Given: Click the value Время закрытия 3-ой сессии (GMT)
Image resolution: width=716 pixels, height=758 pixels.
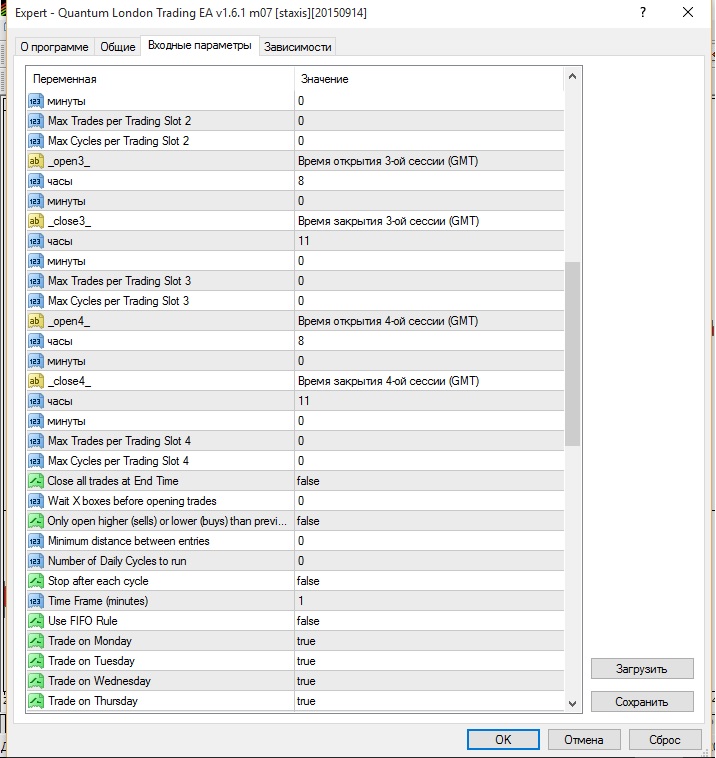Looking at the screenshot, I should (388, 221).
